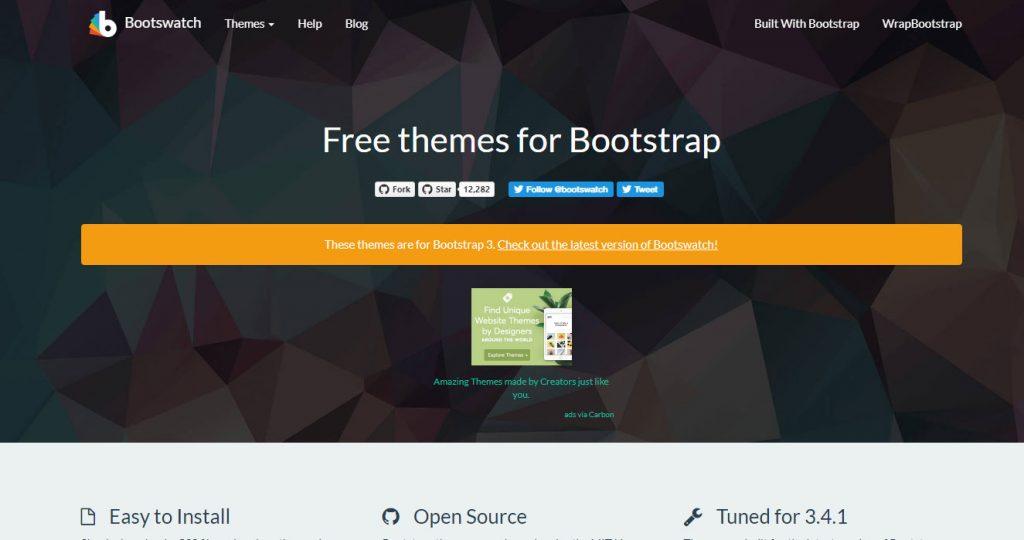
Task: Expand the Themes dropdown menu
Action: 249,24
